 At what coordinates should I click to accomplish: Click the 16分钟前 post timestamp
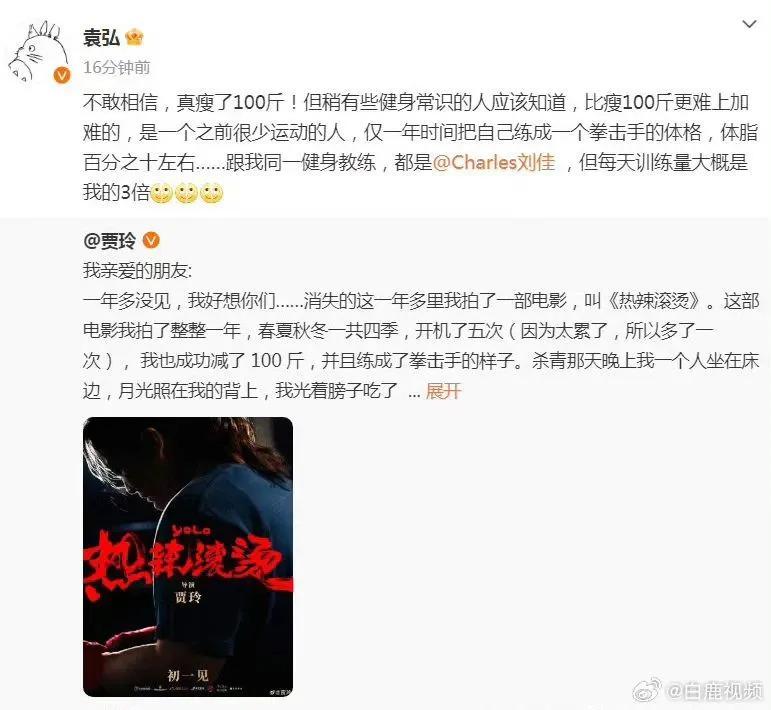pos(117,67)
